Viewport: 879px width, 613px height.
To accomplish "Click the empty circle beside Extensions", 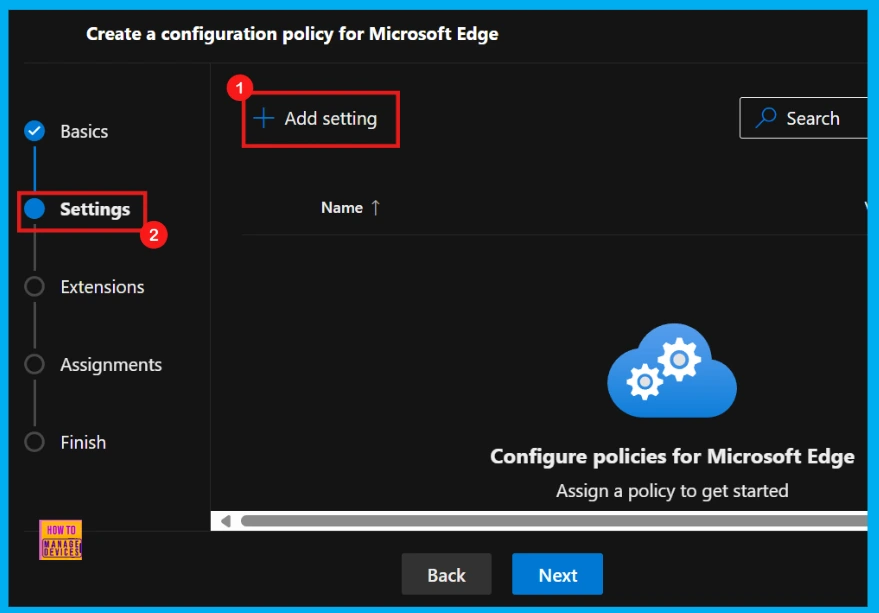I will (x=35, y=286).
